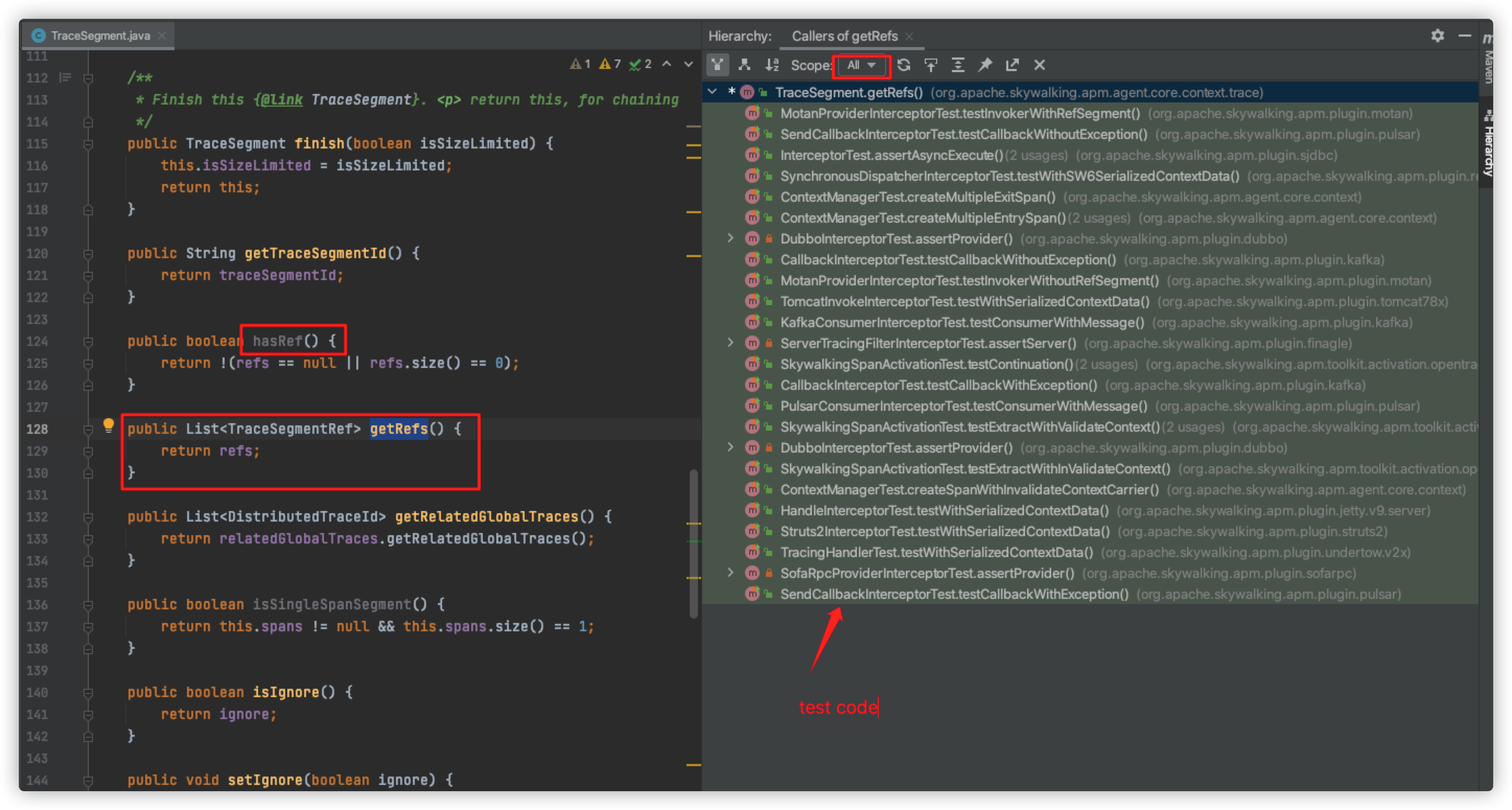The image size is (1512, 810).
Task: Toggle the Caller Hierarchy view button
Action: [717, 65]
